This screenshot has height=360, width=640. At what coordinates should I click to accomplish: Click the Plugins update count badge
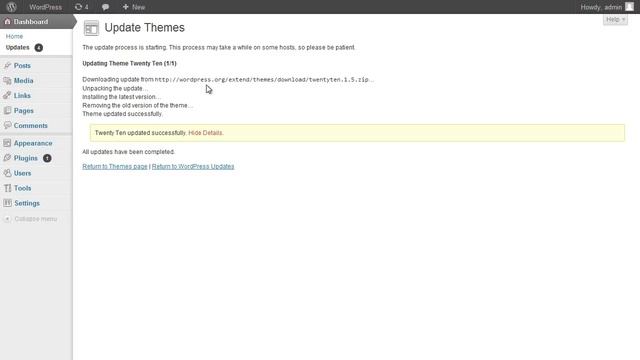click(47, 158)
